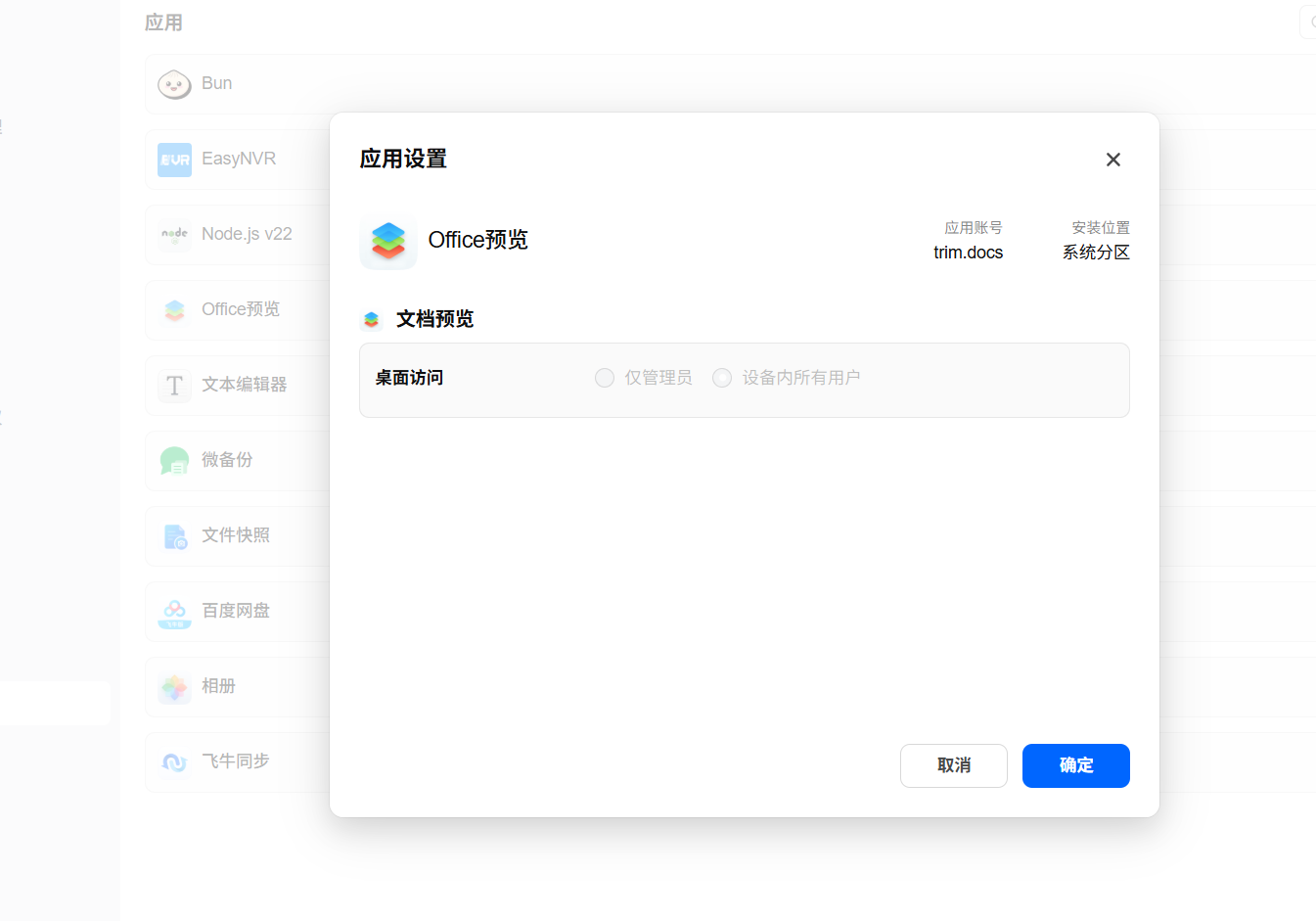Screen dimensions: 1316x921
Task: Click the 相册 app icon
Action: (x=174, y=687)
